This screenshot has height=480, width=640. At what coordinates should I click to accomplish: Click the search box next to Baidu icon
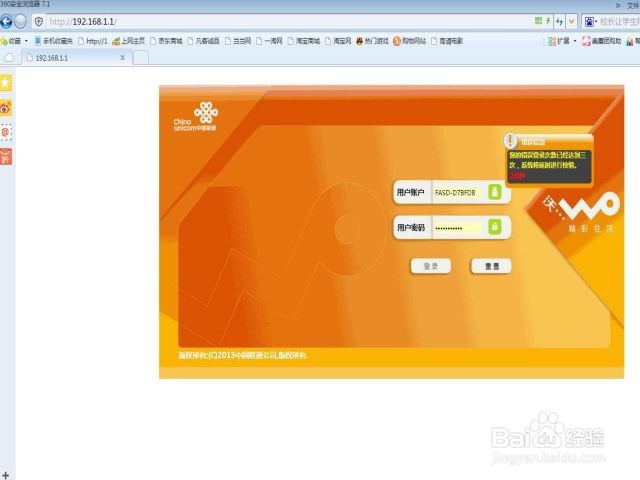pyautogui.click(x=620, y=21)
